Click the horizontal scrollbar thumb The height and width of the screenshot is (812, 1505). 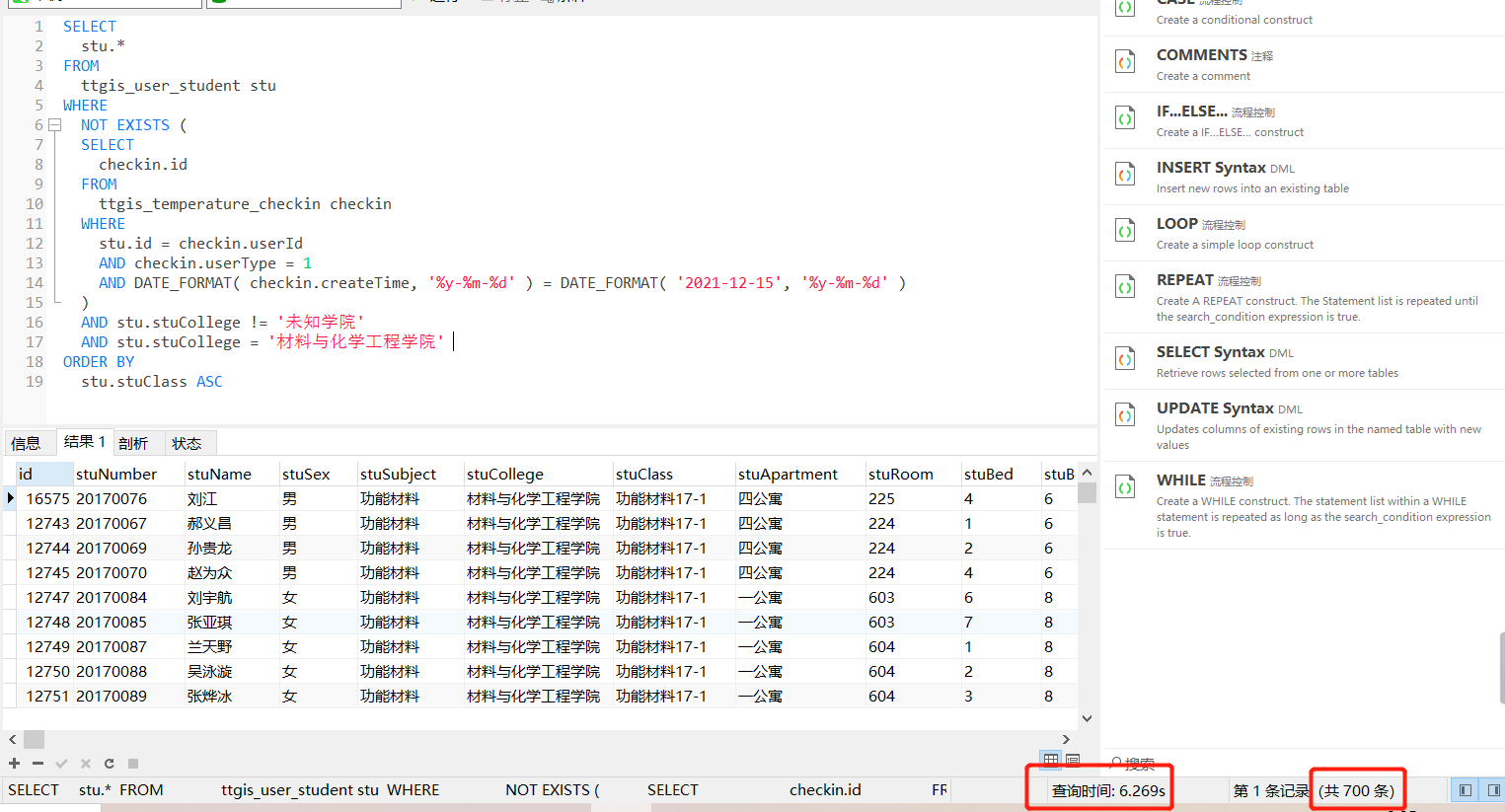coord(35,739)
